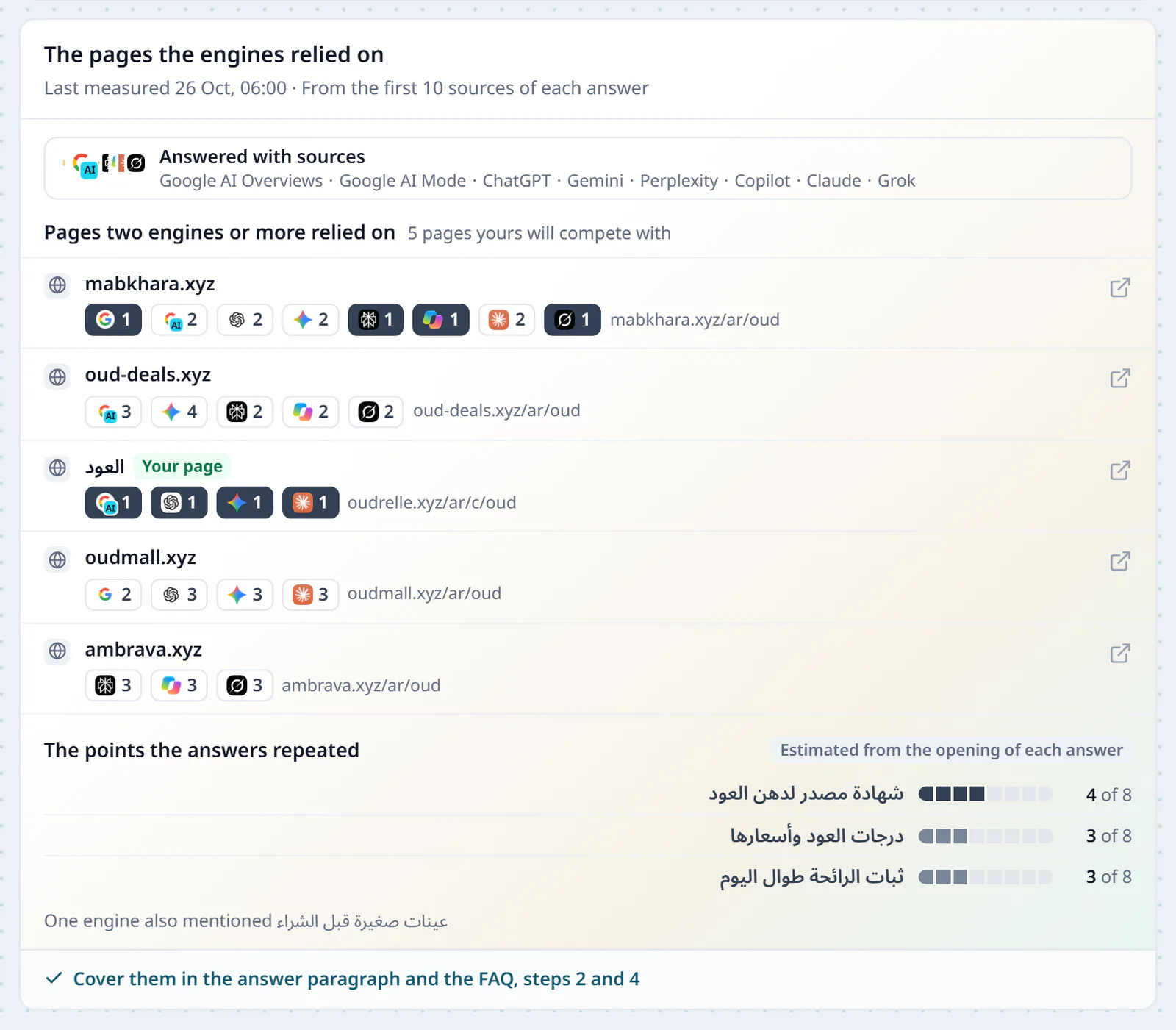Click the Google badge on mabkhara.xyz row
The image size is (1176, 1030).
point(113,320)
